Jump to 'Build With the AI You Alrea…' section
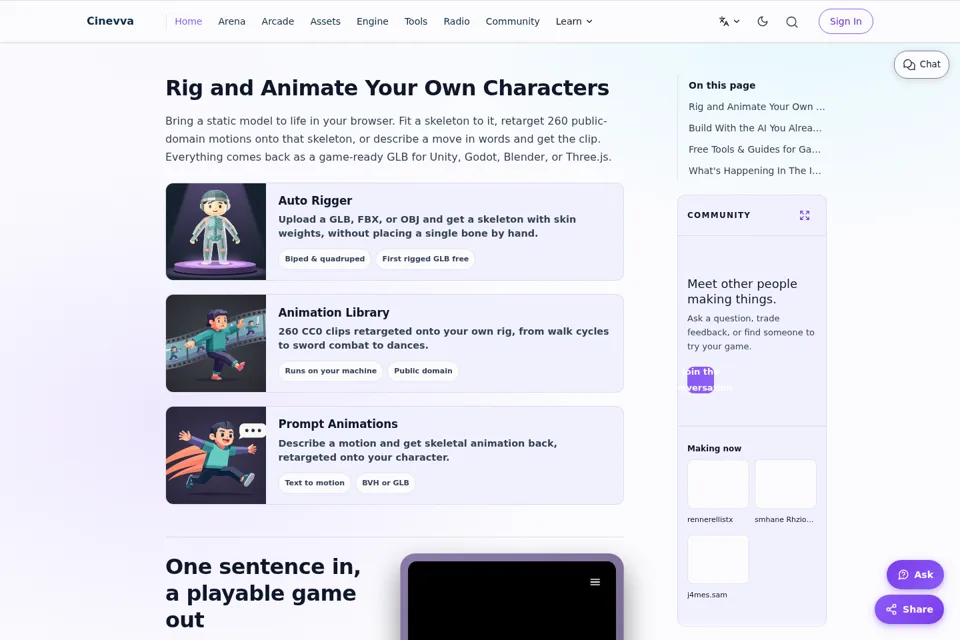This screenshot has height=640, width=960. 755,128
